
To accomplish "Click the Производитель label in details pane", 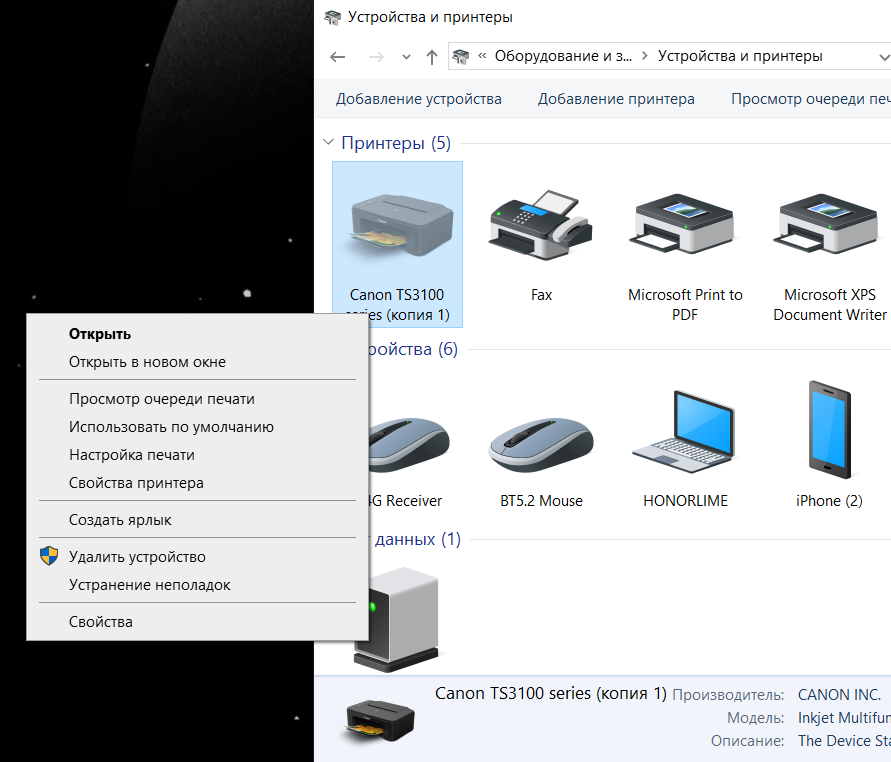I will (728, 695).
